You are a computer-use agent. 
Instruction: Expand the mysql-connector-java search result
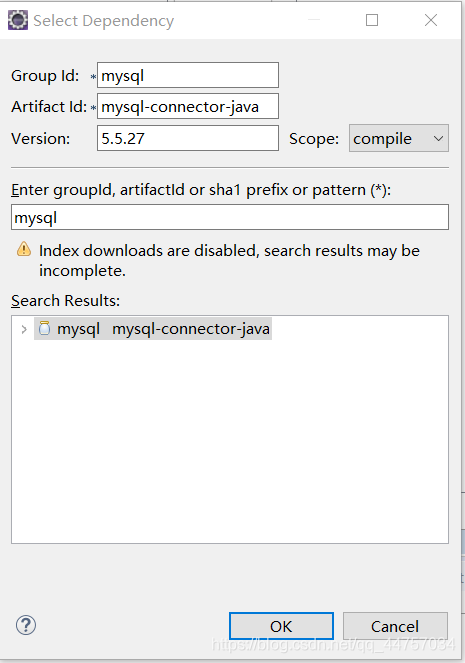point(24,329)
